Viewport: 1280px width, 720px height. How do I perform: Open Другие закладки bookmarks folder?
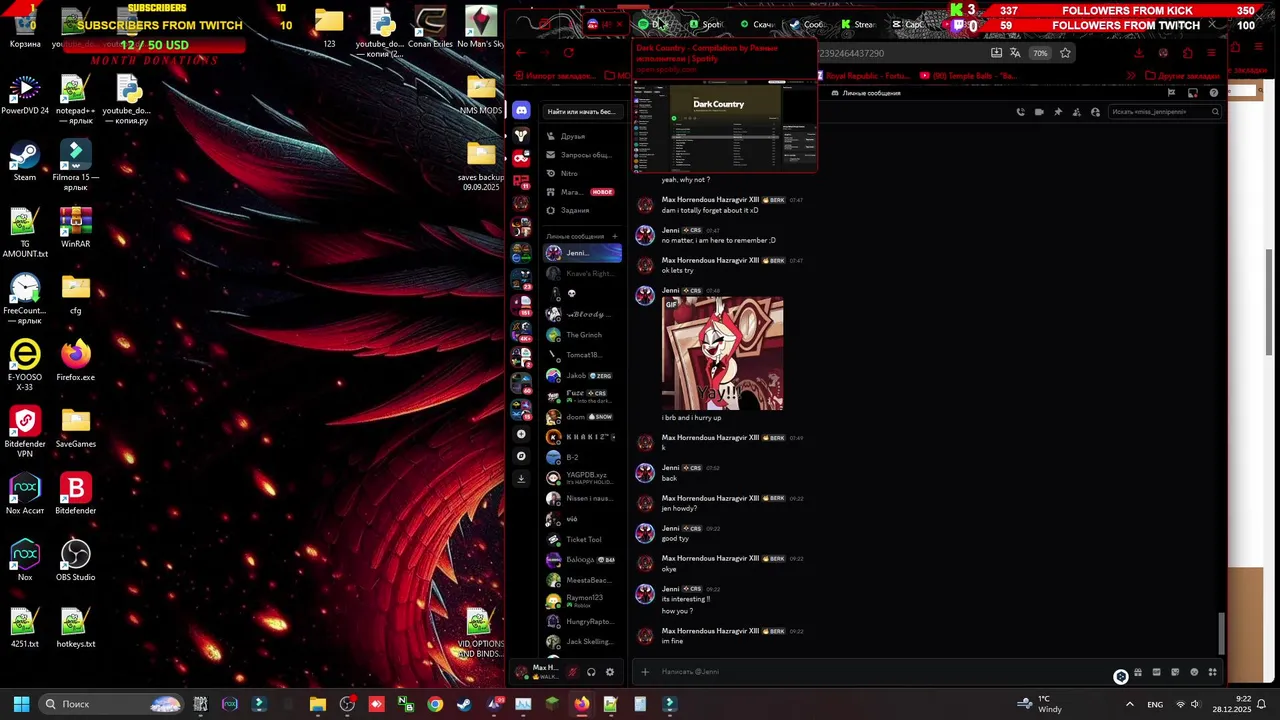tap(1183, 75)
